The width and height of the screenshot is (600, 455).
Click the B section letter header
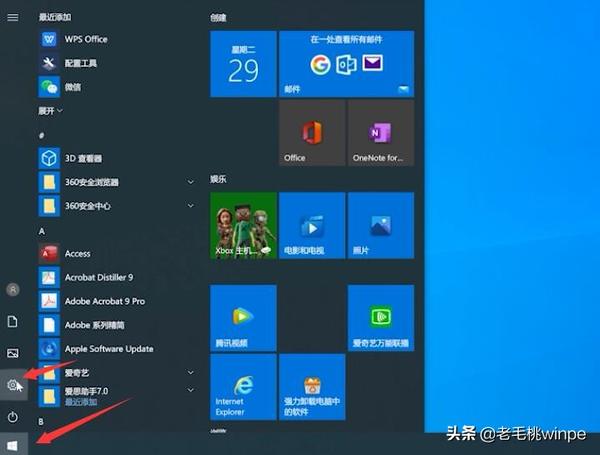coord(41,421)
